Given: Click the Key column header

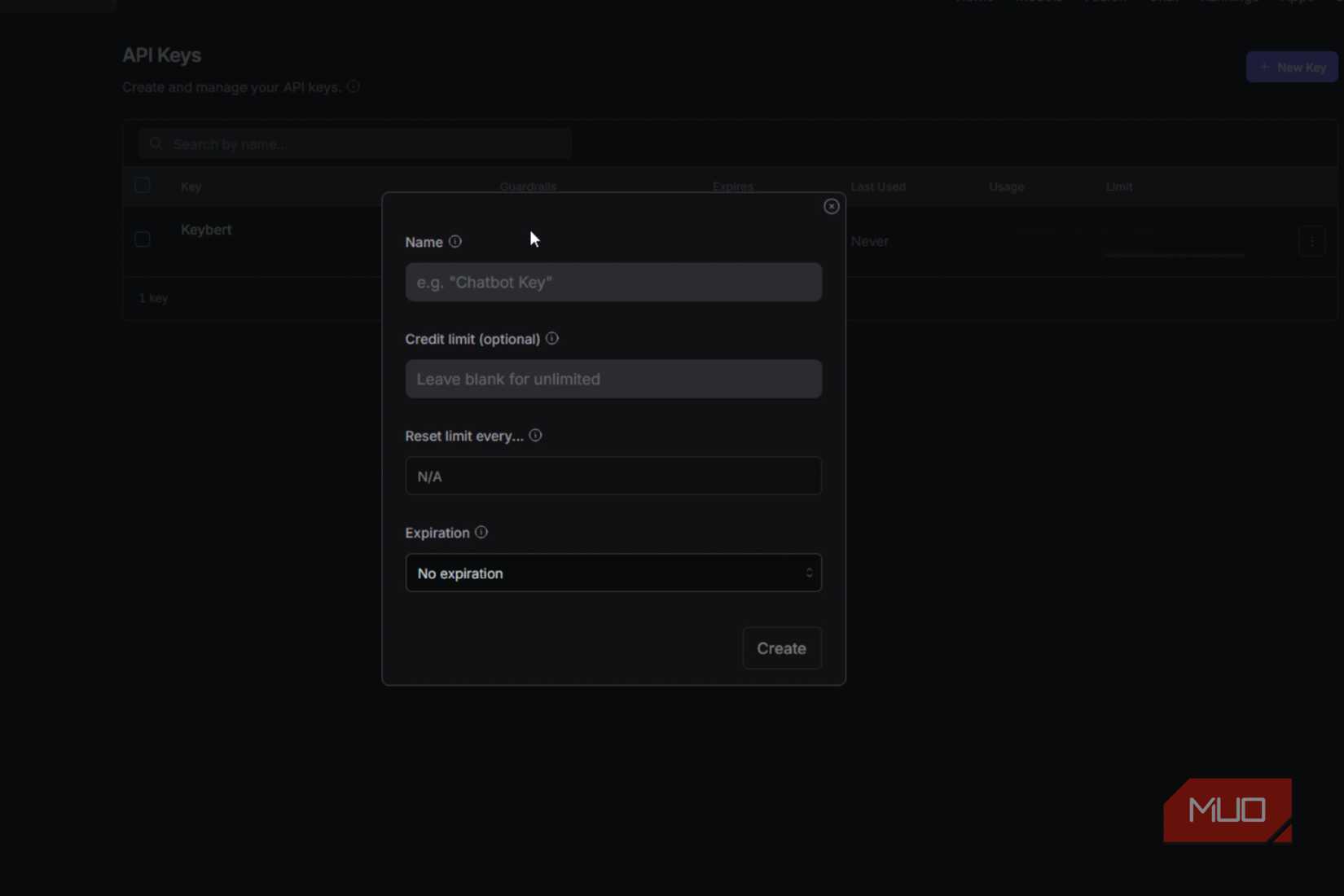Looking at the screenshot, I should pyautogui.click(x=191, y=187).
